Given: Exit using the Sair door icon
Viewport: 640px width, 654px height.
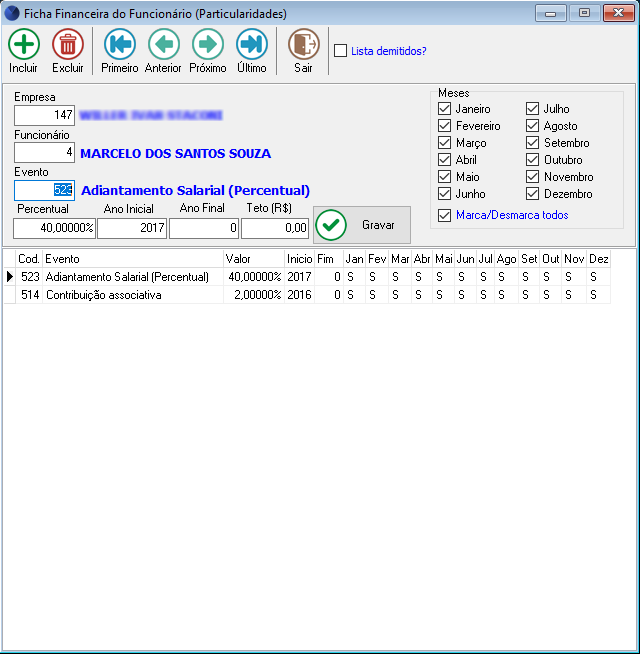Looking at the screenshot, I should point(303,45).
